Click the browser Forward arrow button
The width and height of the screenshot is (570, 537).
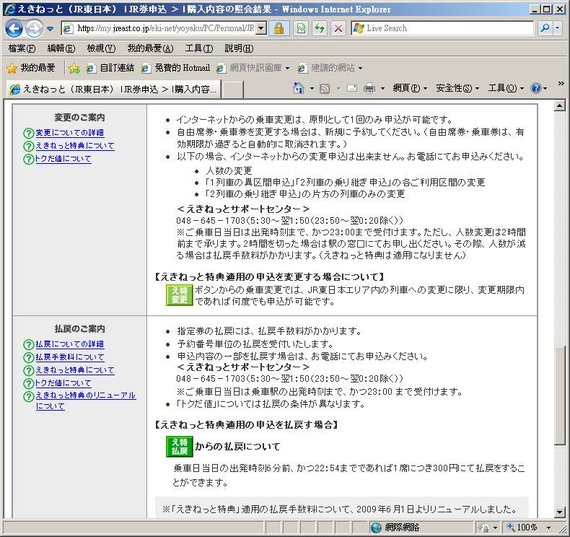(x=34, y=28)
